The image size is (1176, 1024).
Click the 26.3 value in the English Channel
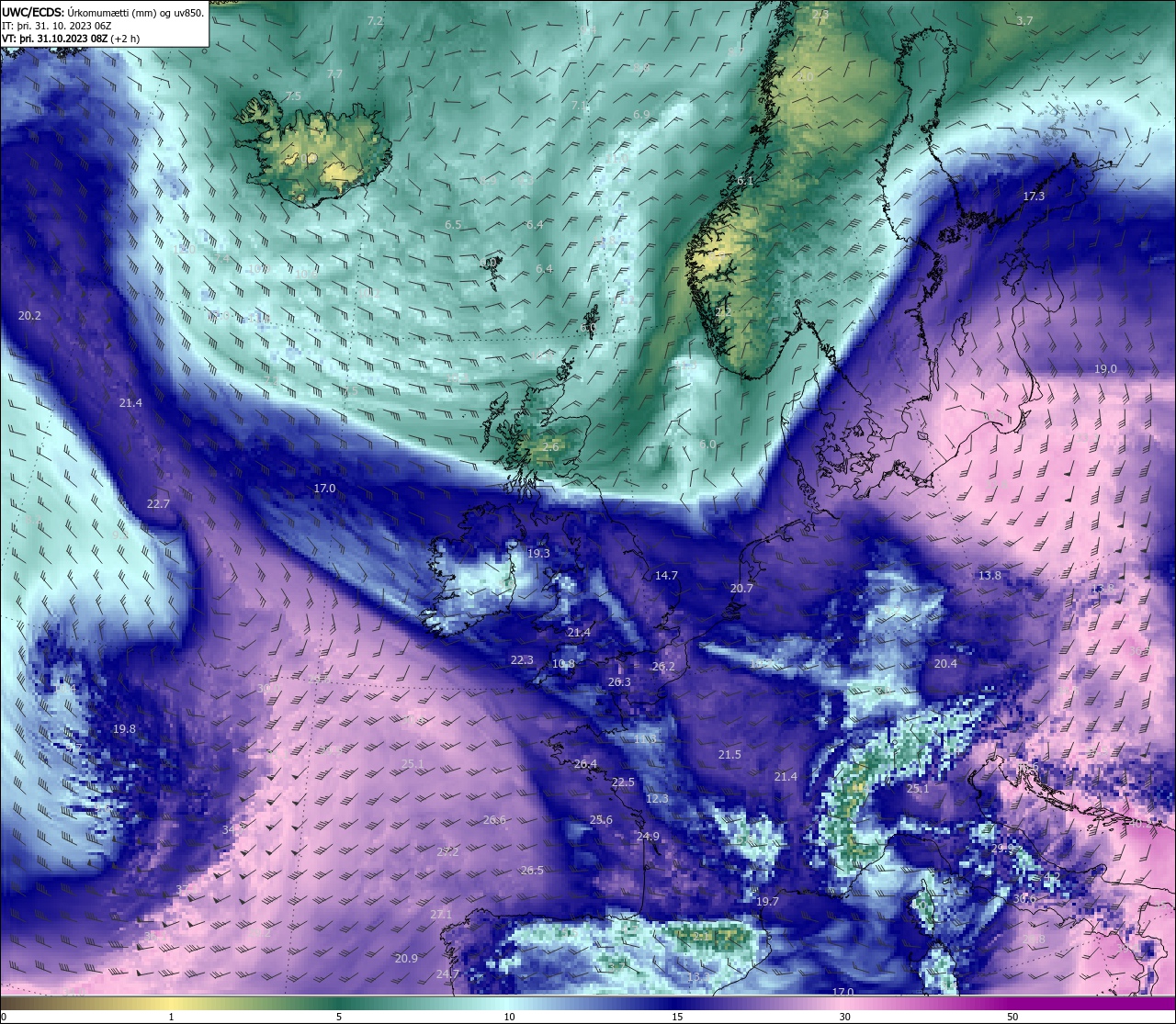pos(619,681)
